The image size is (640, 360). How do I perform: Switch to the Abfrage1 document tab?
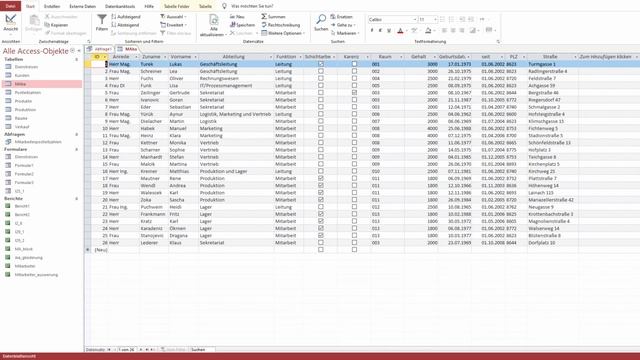100,49
